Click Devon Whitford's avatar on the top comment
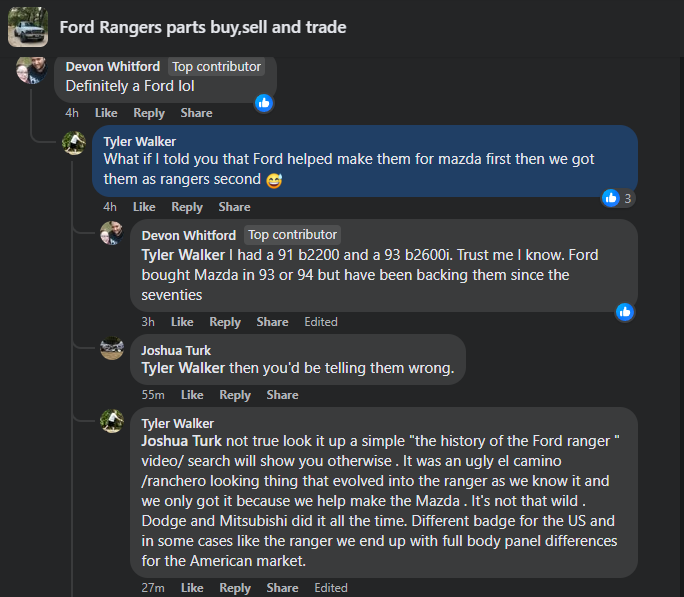 tap(32, 69)
